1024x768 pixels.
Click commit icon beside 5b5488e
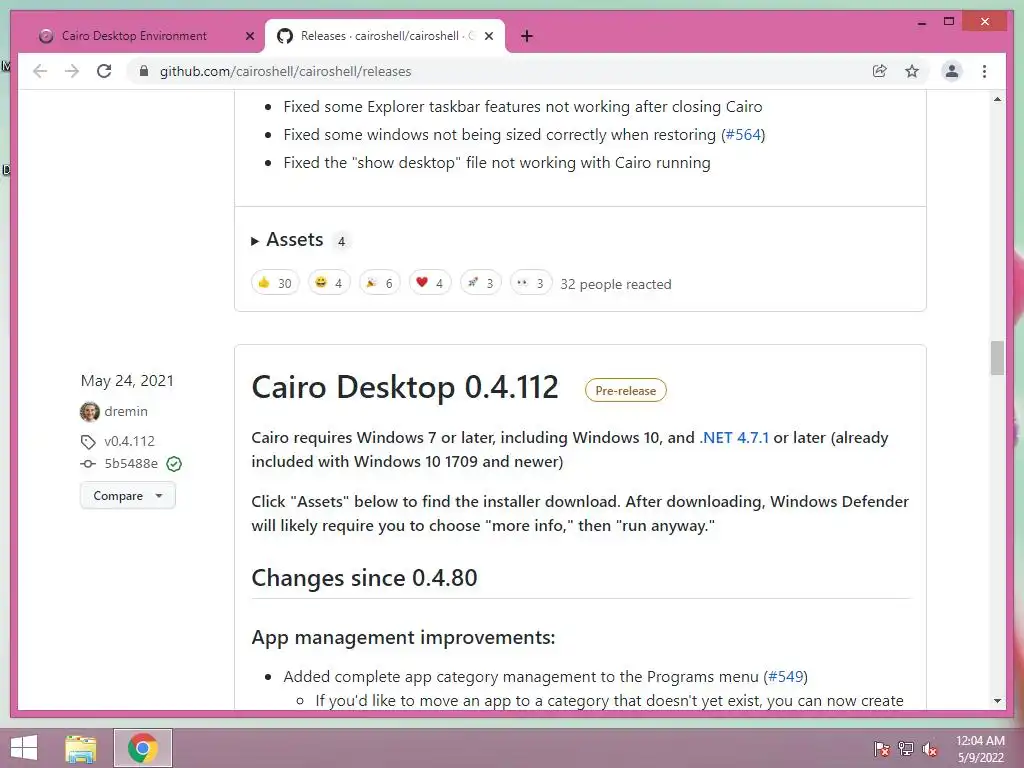click(88, 464)
